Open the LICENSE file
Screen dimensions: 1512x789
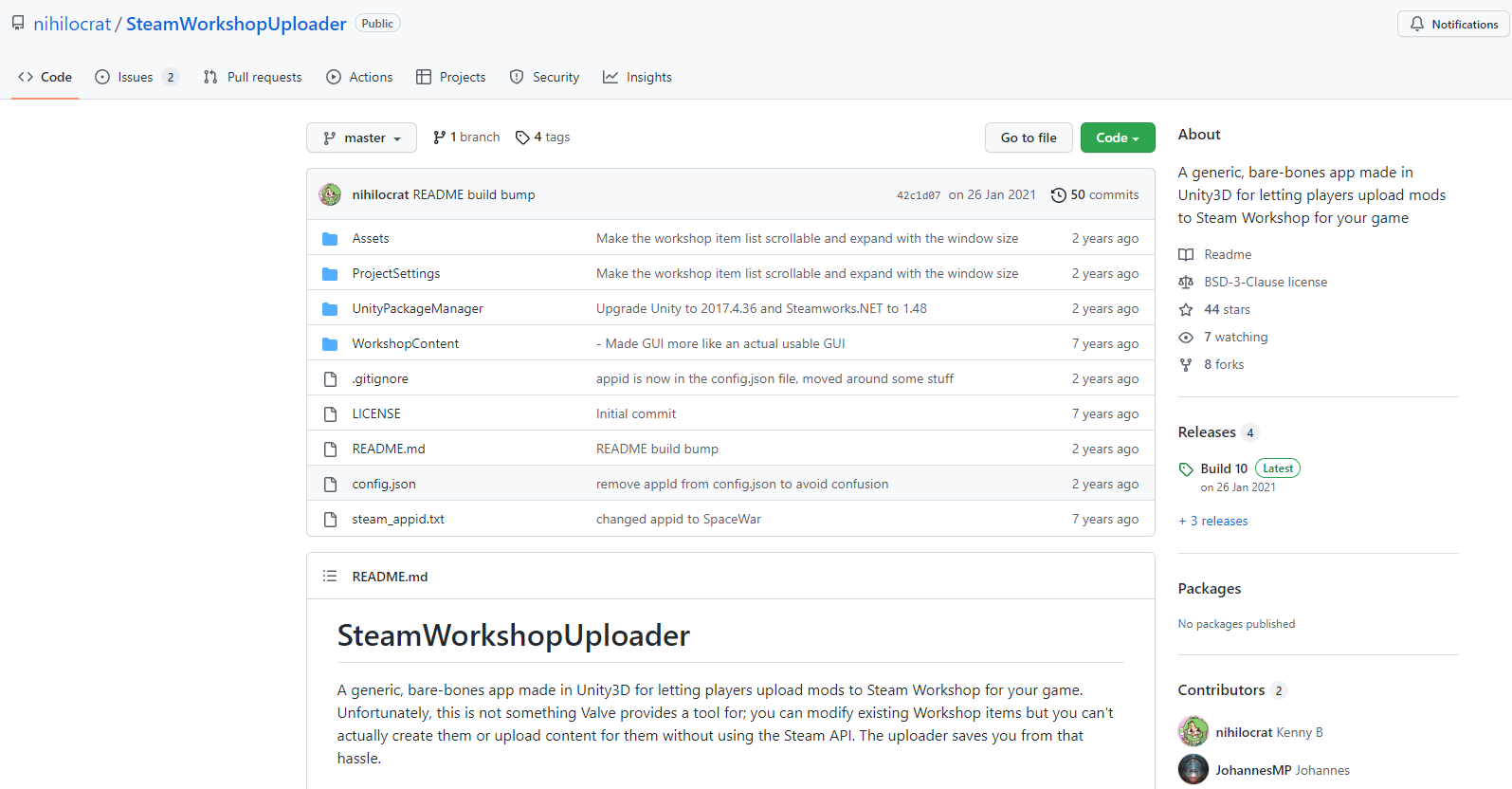(376, 413)
